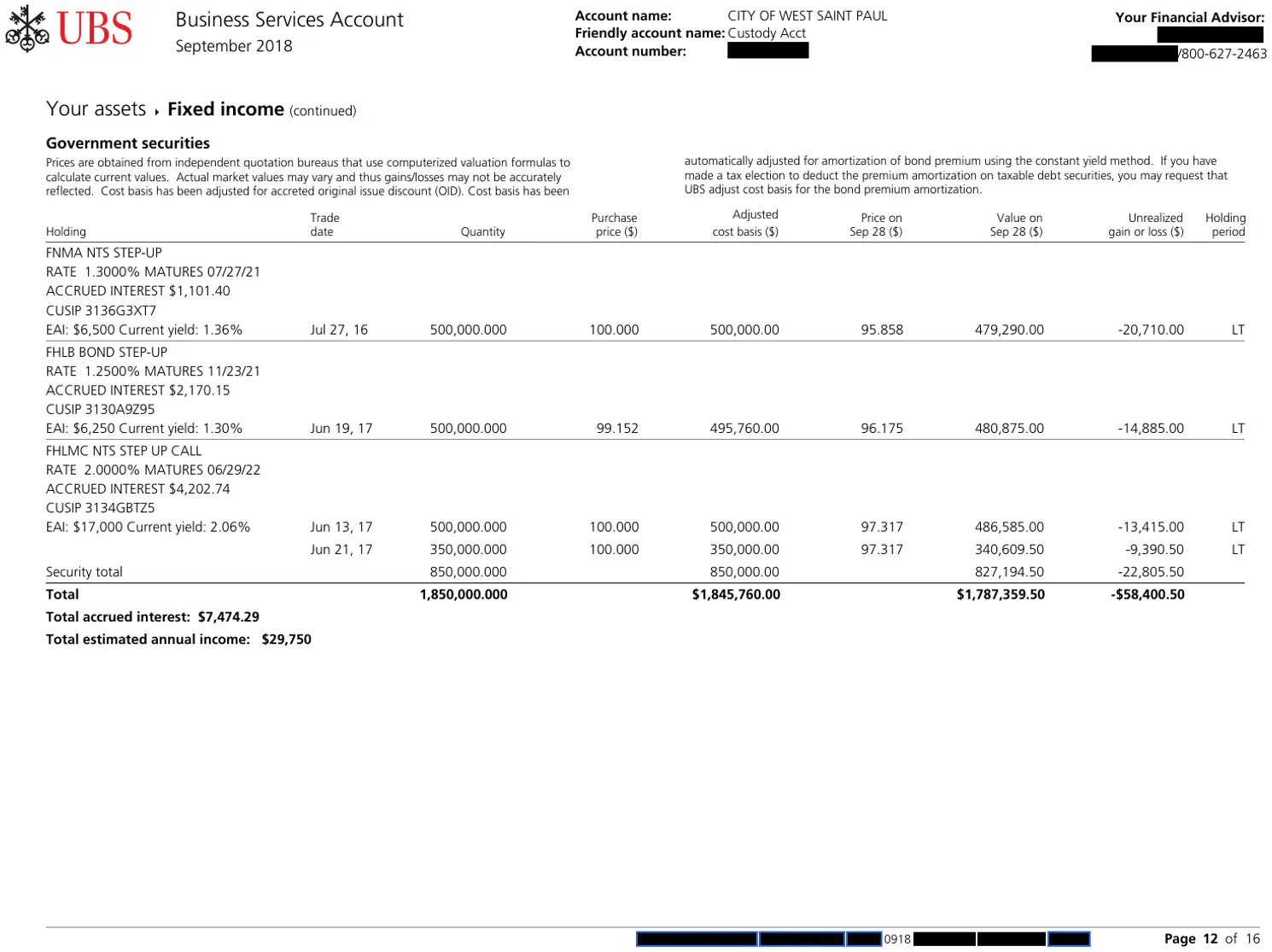Viewport: 1272px width, 952px height.
Task: Select trade date 'Jul 27, 16'
Action: [339, 330]
